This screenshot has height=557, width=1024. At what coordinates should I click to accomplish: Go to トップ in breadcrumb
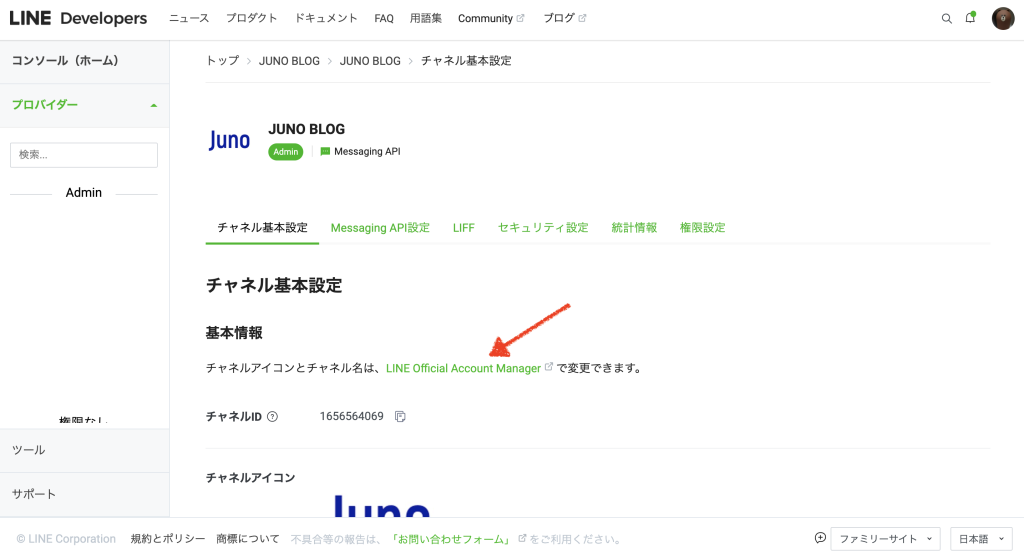[x=223, y=61]
